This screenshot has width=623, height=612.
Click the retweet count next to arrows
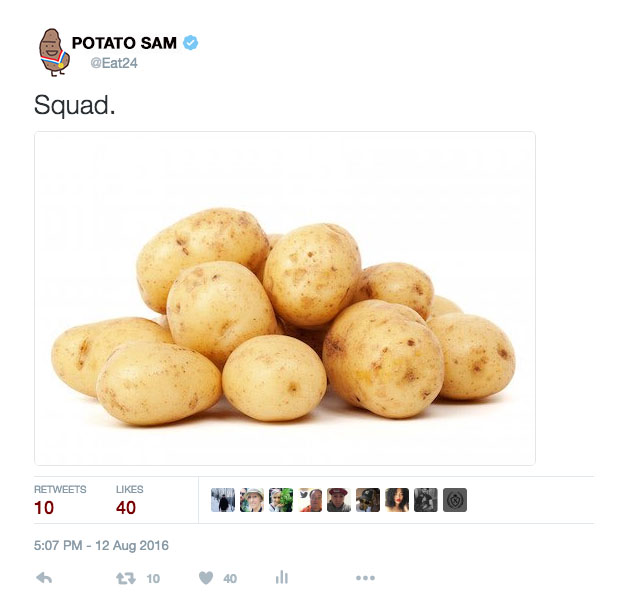(153, 579)
